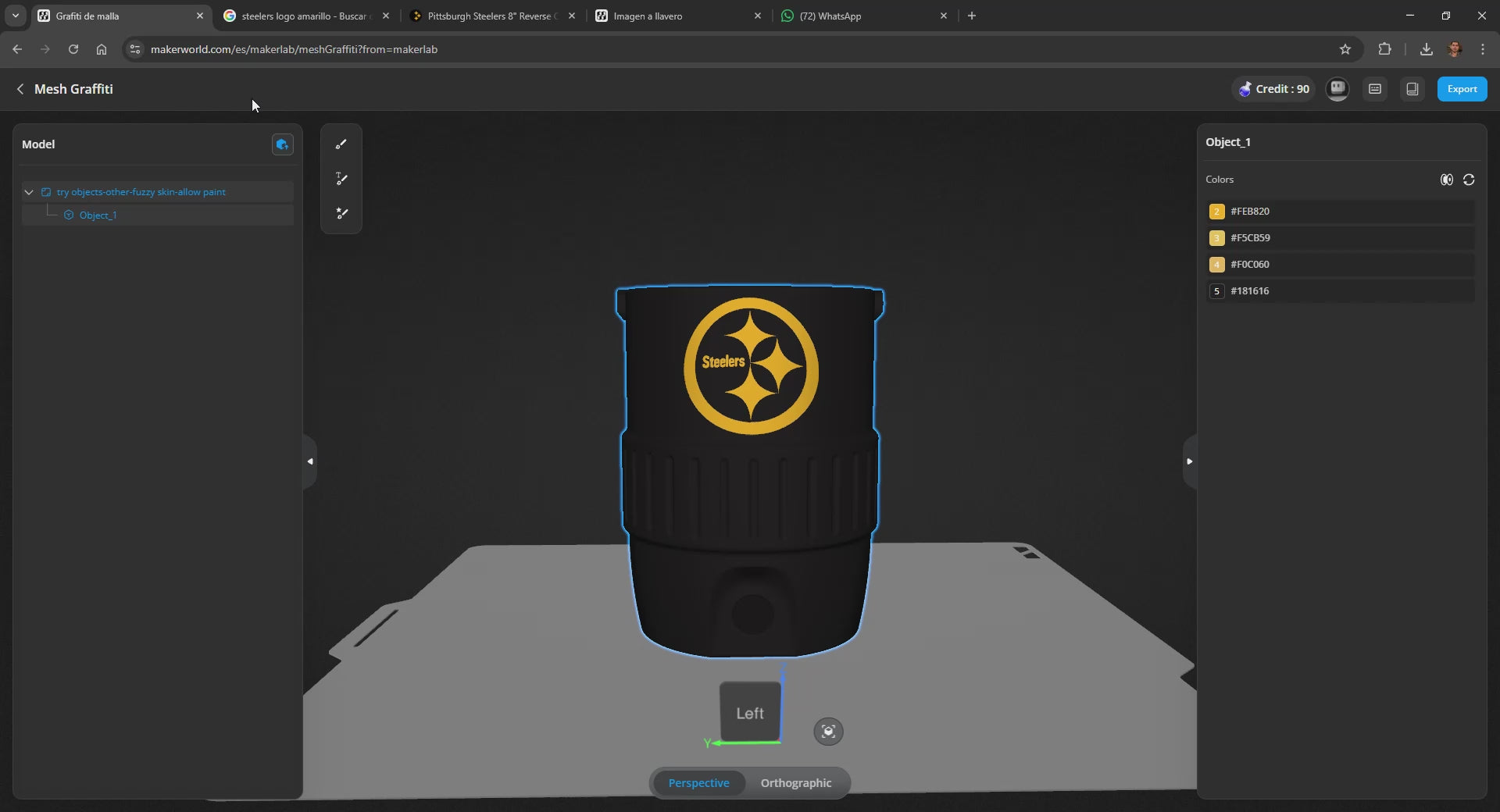Click the Object_1 panel heading on the right
1500x812 pixels.
1228,142
